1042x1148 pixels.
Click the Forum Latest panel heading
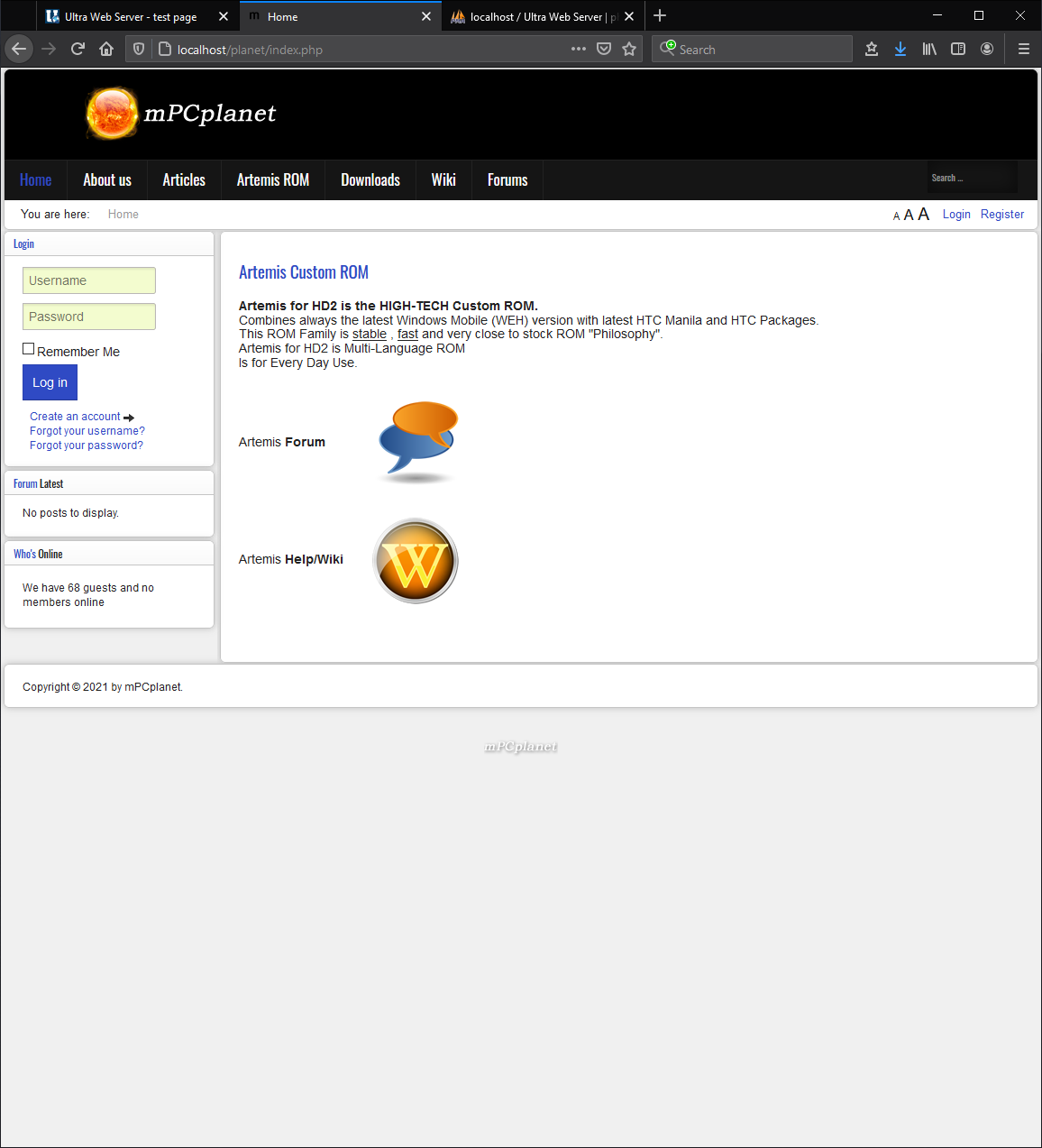[x=38, y=484]
